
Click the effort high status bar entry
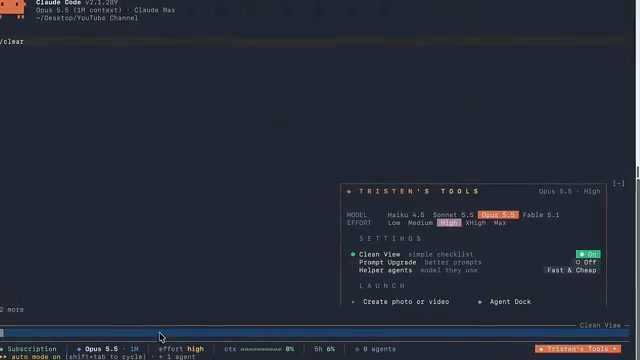coord(181,349)
